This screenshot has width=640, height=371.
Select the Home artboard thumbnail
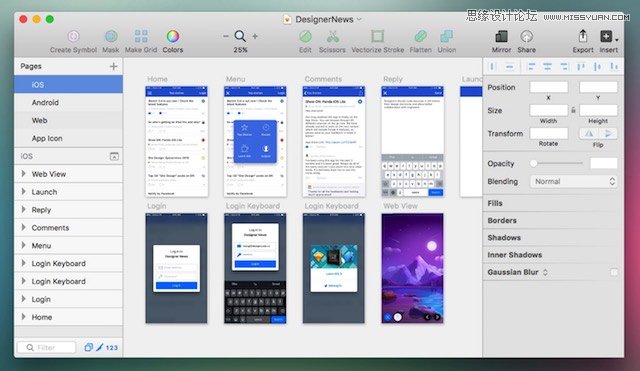click(x=177, y=141)
